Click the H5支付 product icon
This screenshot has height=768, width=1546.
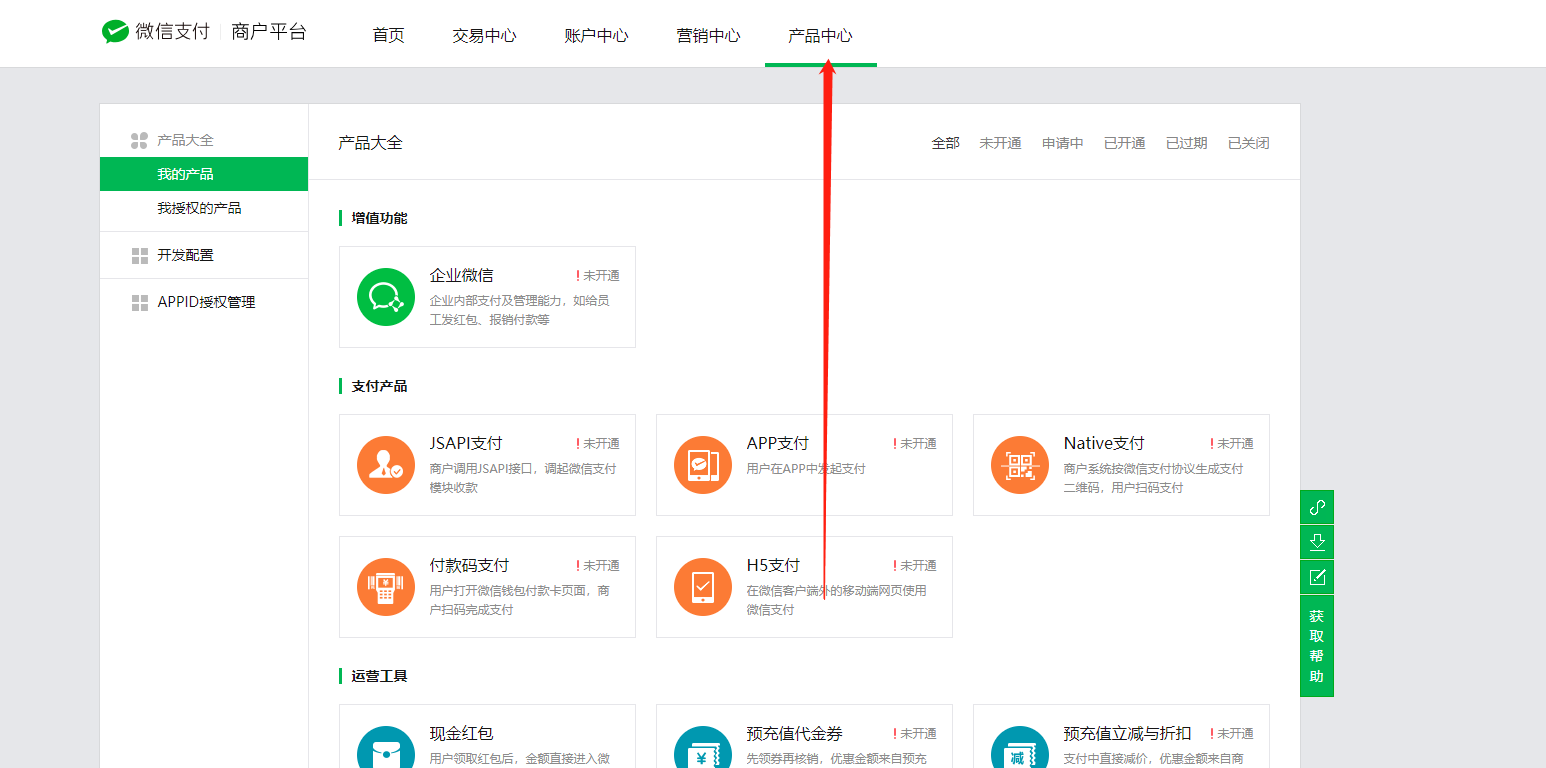(x=703, y=587)
